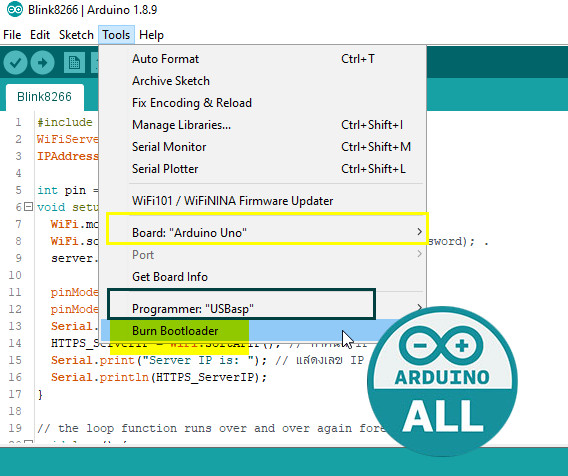Click the loop function comment on line 19
568x476 pixels.
click(x=211, y=428)
